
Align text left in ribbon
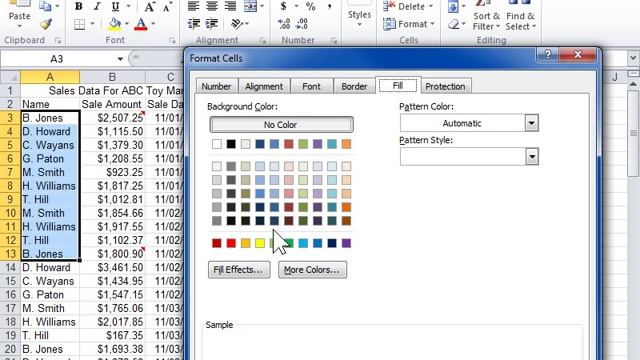point(193,6)
